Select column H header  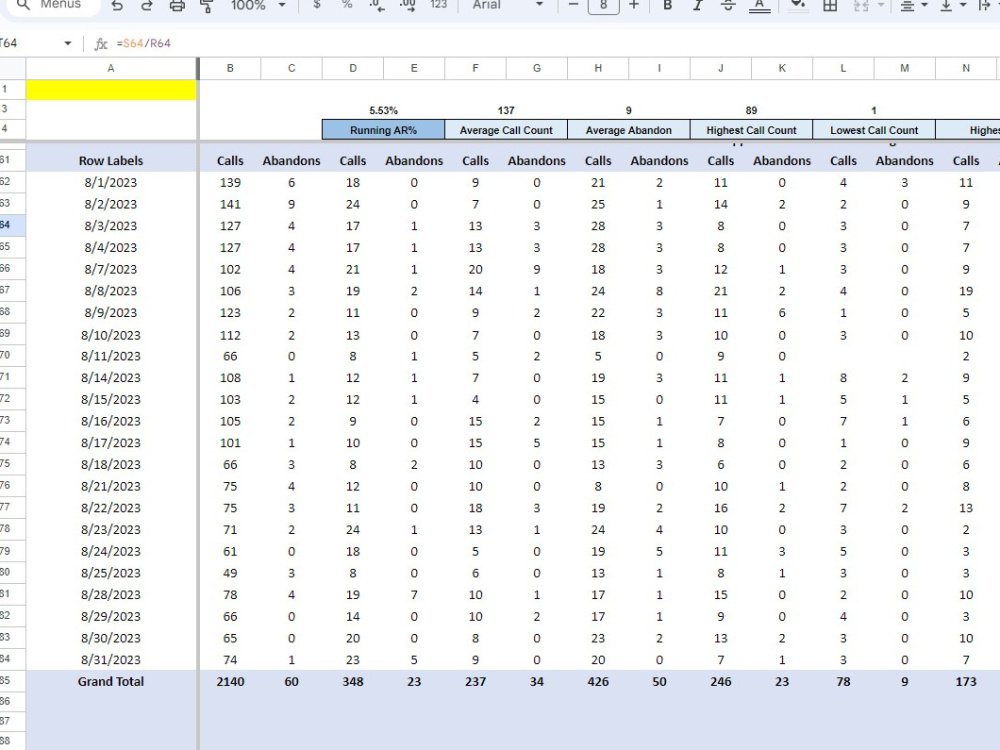[x=598, y=68]
